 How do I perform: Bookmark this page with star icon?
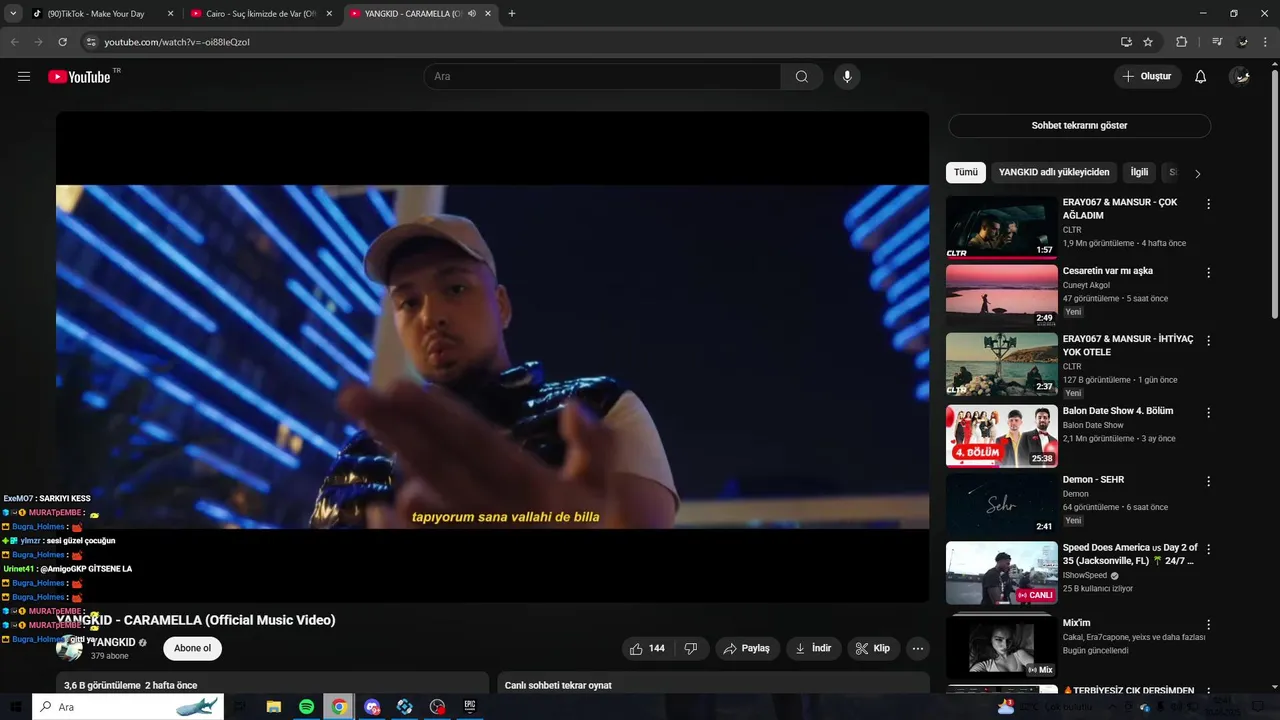[1148, 42]
